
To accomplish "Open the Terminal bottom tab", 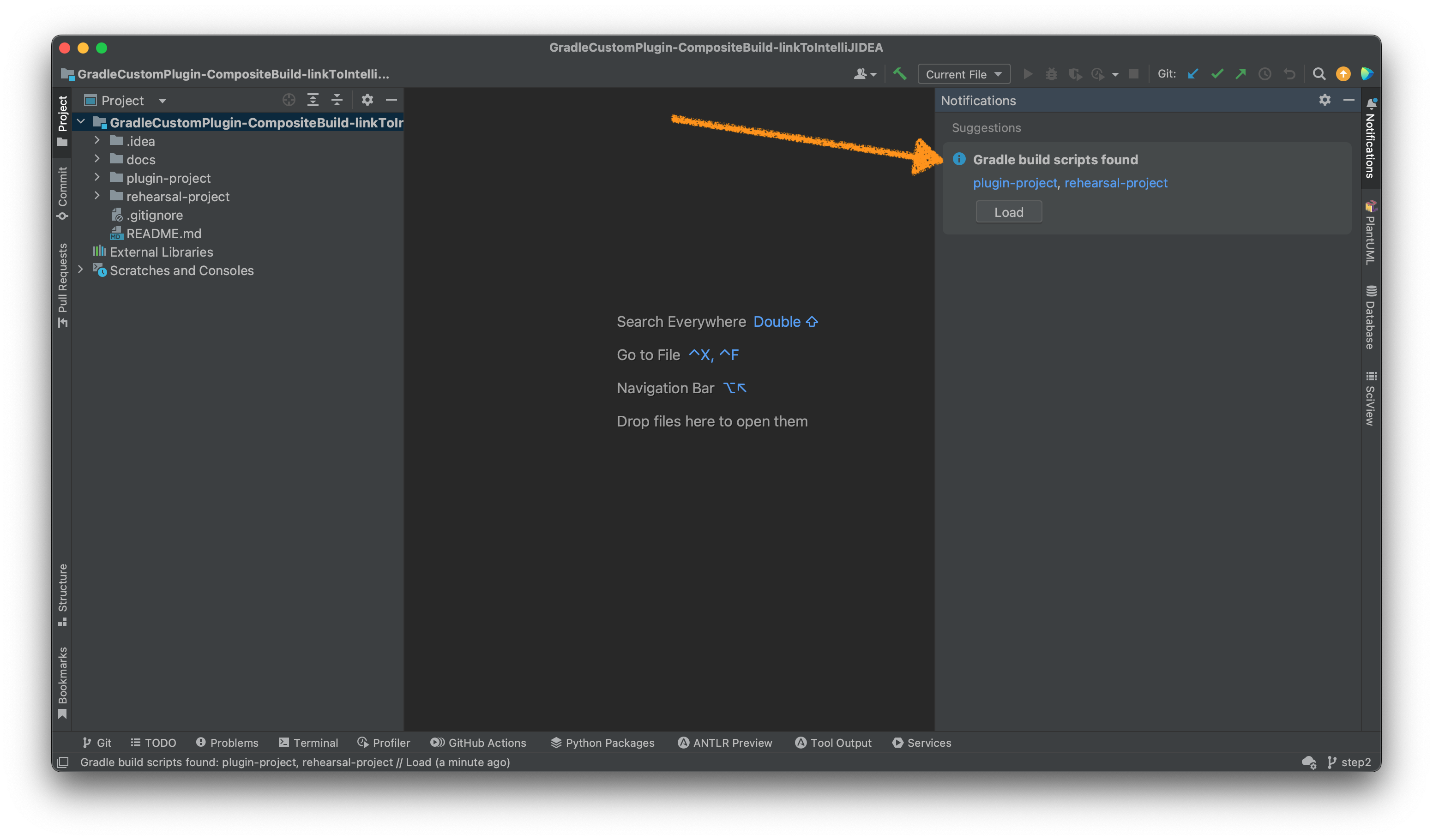I will click(x=308, y=743).
